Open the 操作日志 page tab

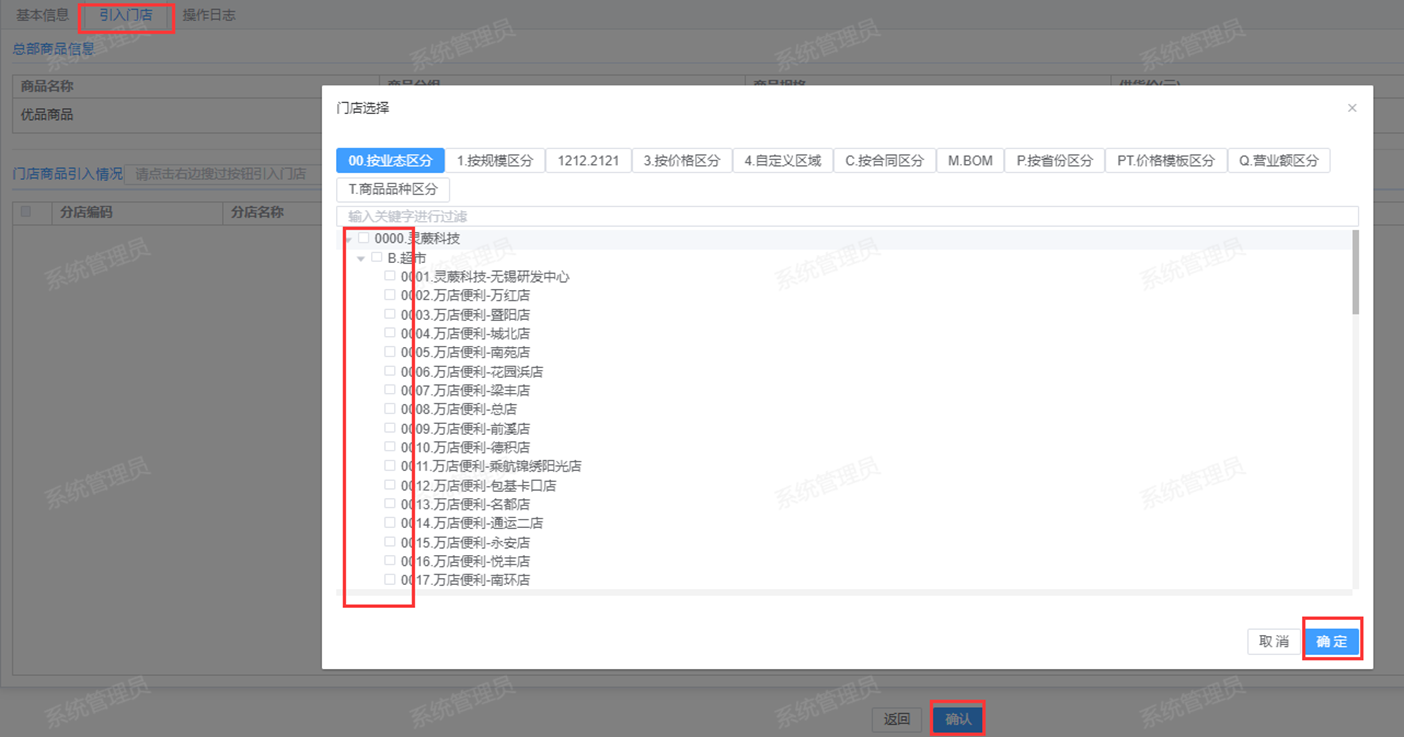point(209,16)
